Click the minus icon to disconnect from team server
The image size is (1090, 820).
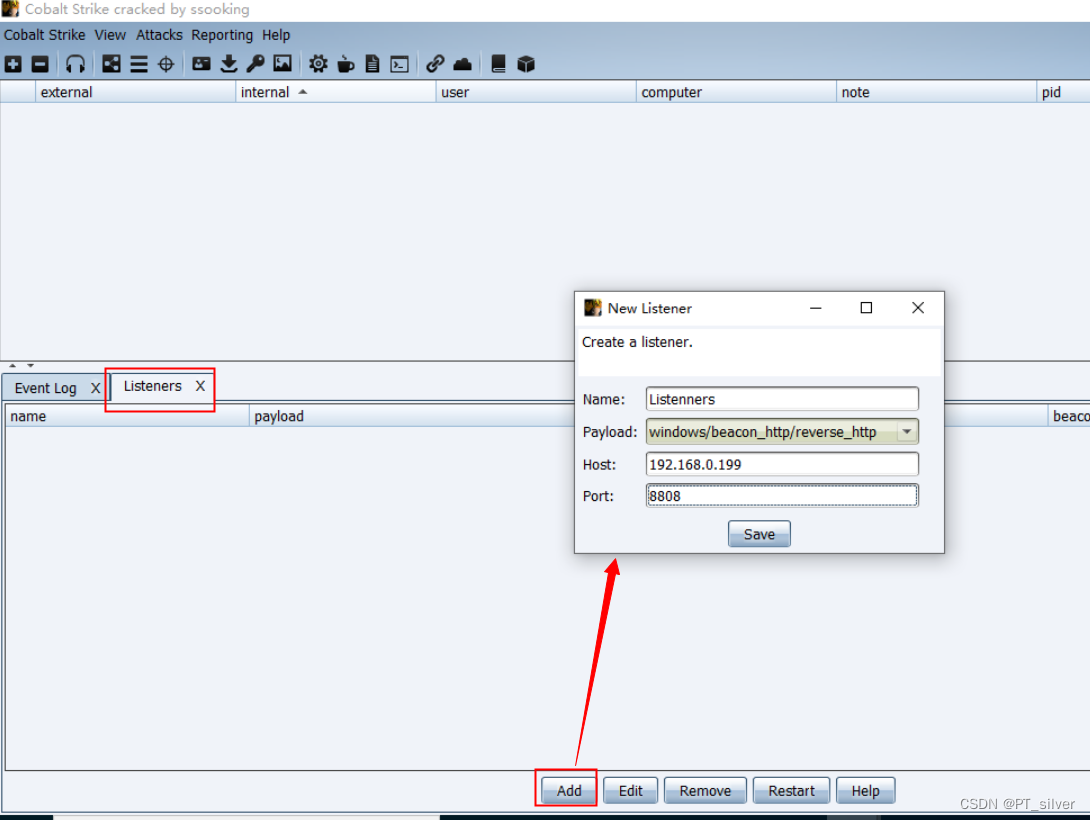[x=40, y=65]
